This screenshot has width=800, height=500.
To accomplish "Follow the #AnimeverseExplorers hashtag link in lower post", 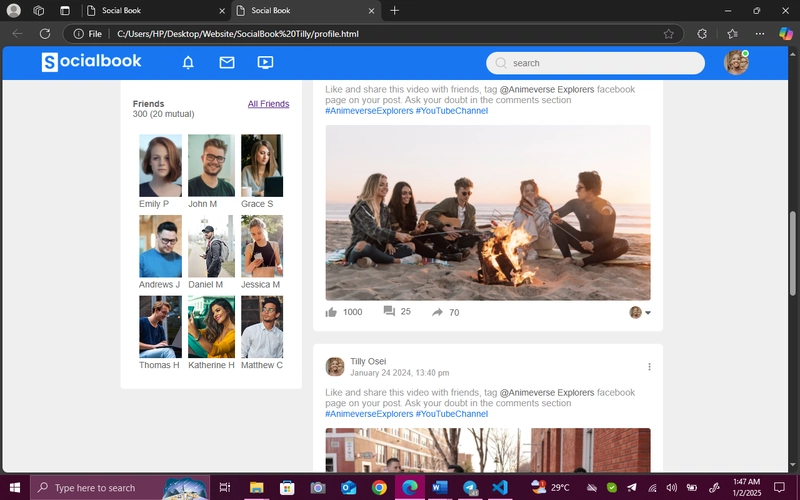I will (369, 414).
